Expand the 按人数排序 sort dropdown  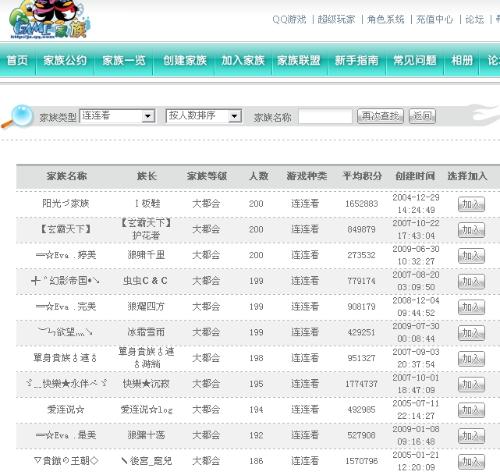(204, 116)
